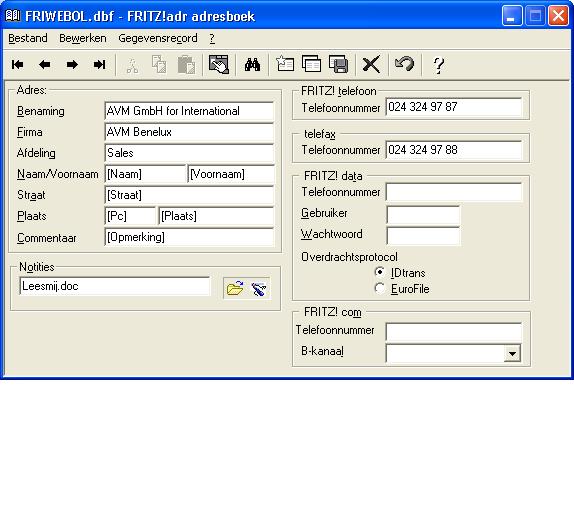Expand the B-kanaal dropdown arrow
This screenshot has height=505, width=574.
click(x=512, y=354)
